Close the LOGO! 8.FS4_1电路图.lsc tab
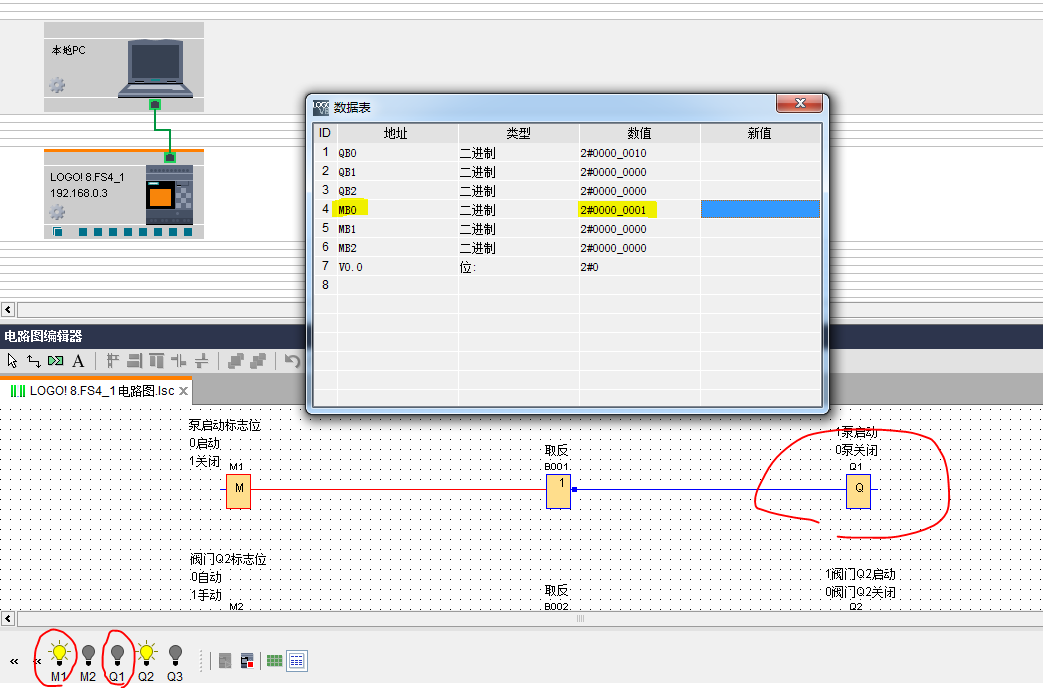 click(184, 391)
